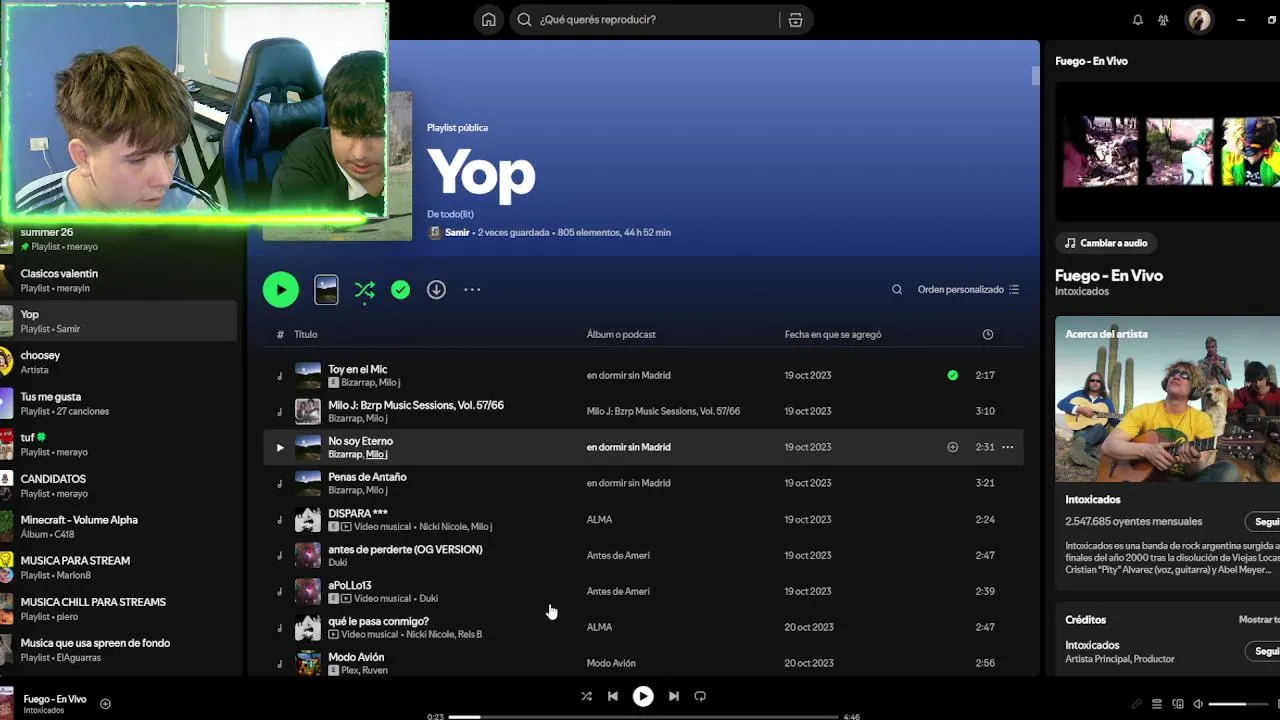Toggle shuffle in the player bar
Image resolution: width=1280 pixels, height=720 pixels.
click(x=586, y=696)
